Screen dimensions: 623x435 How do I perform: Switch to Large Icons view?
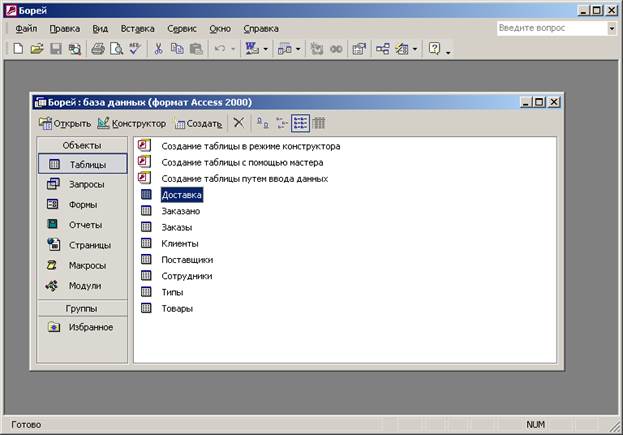coord(262,123)
